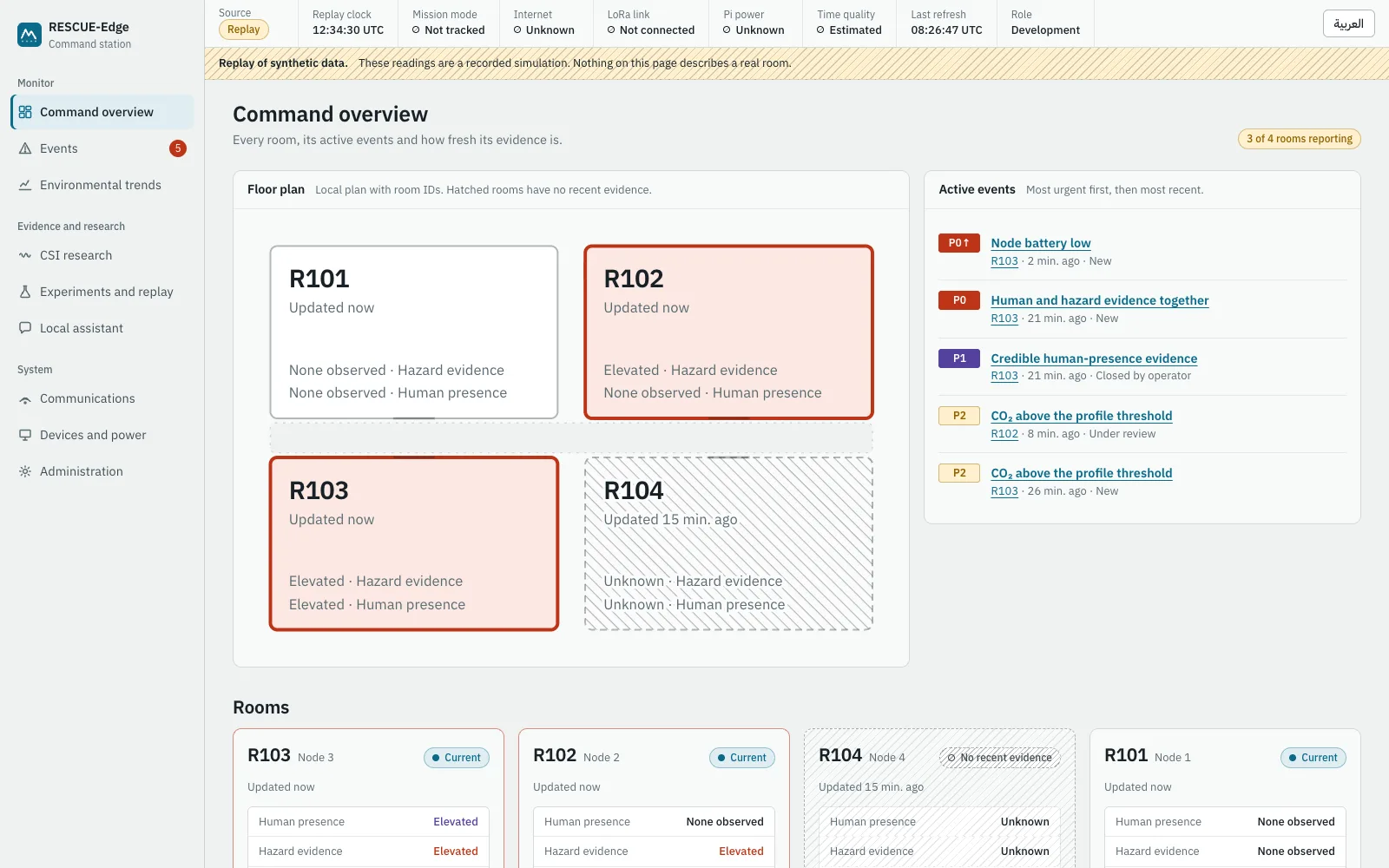Click the Devices and power monitor icon
The height and width of the screenshot is (868, 1389).
(25, 435)
